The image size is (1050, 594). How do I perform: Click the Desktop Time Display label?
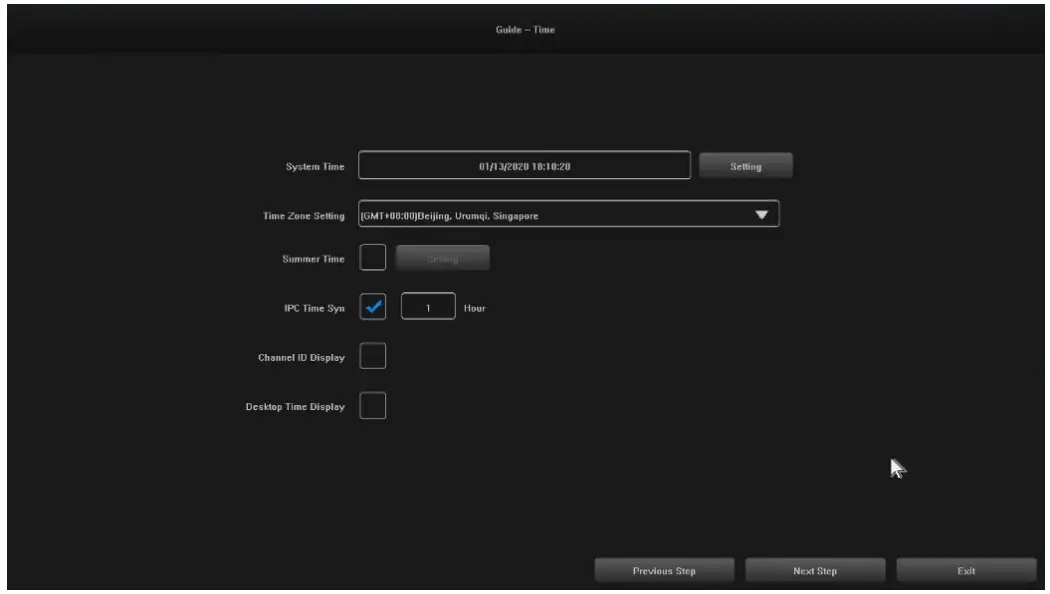pyautogui.click(x=295, y=407)
